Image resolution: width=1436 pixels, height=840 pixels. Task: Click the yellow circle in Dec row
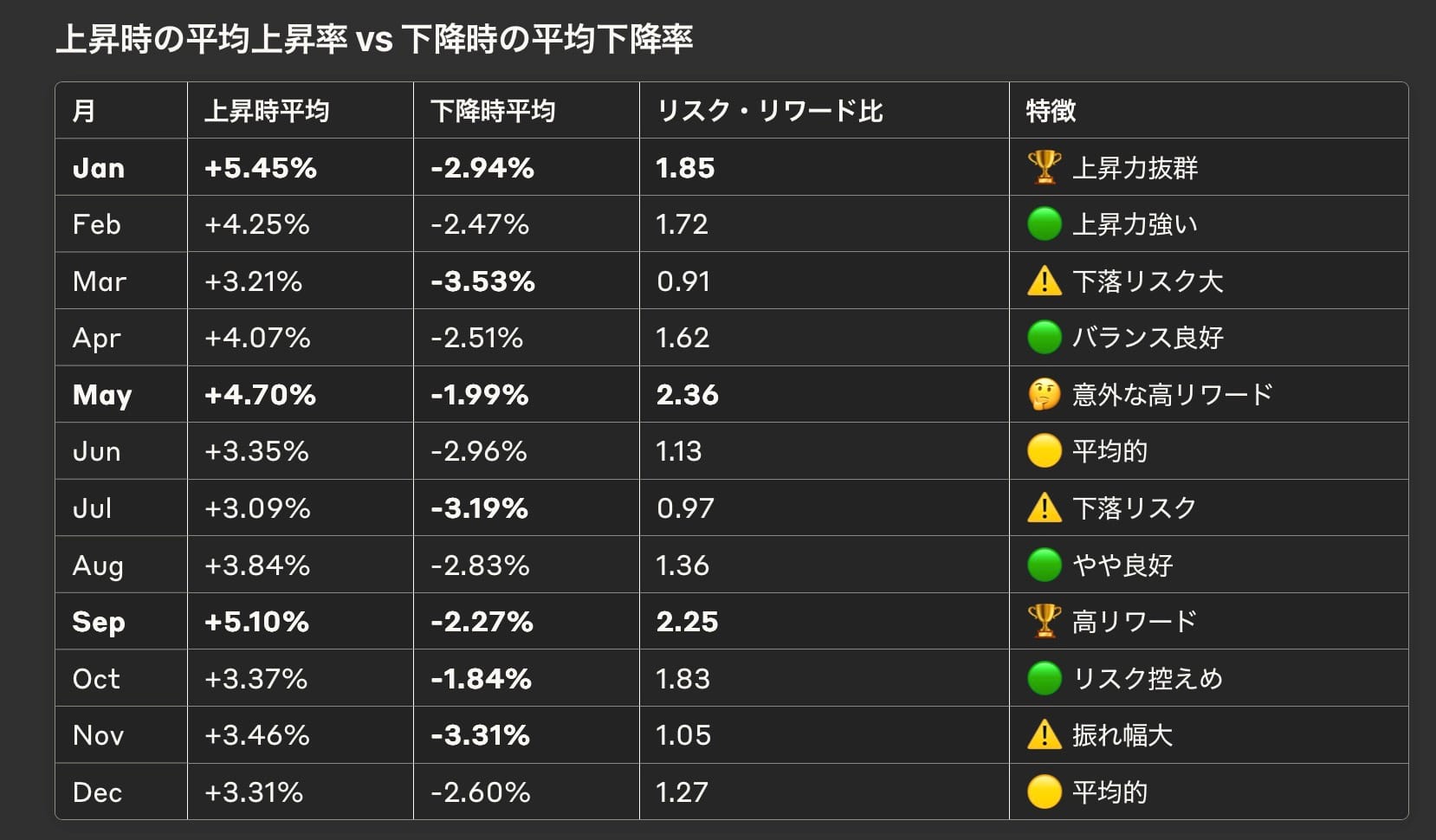[1044, 792]
